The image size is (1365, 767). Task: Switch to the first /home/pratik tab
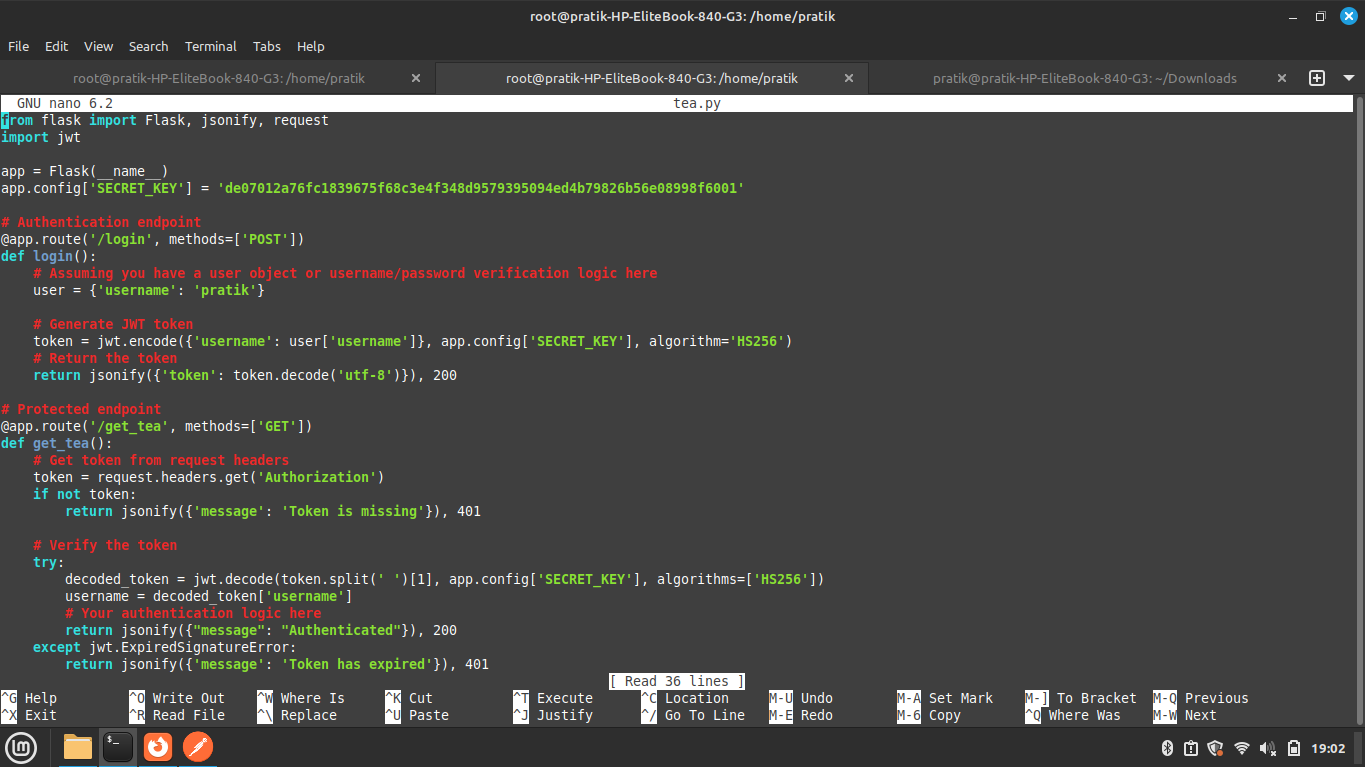tap(218, 78)
